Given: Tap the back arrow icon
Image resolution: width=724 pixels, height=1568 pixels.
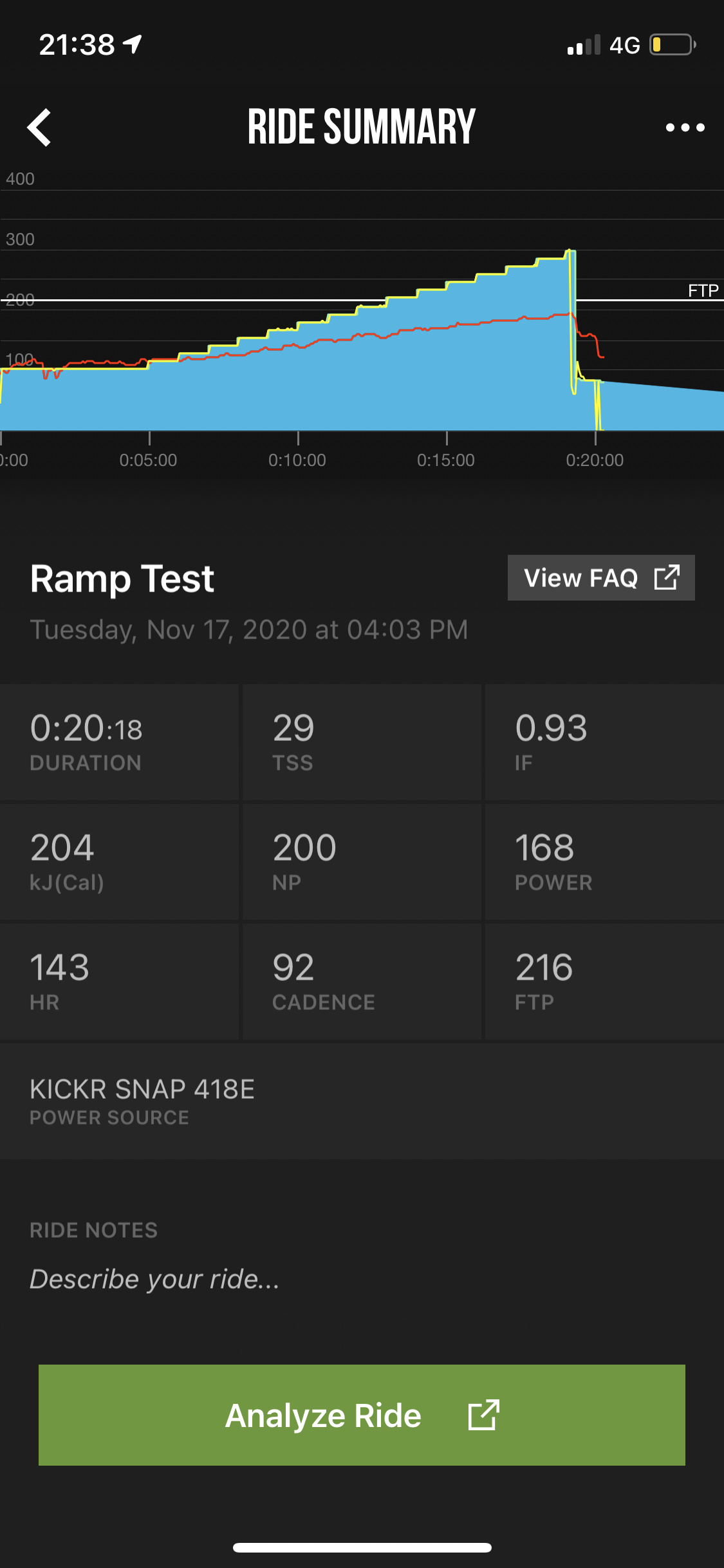Looking at the screenshot, I should (40, 127).
